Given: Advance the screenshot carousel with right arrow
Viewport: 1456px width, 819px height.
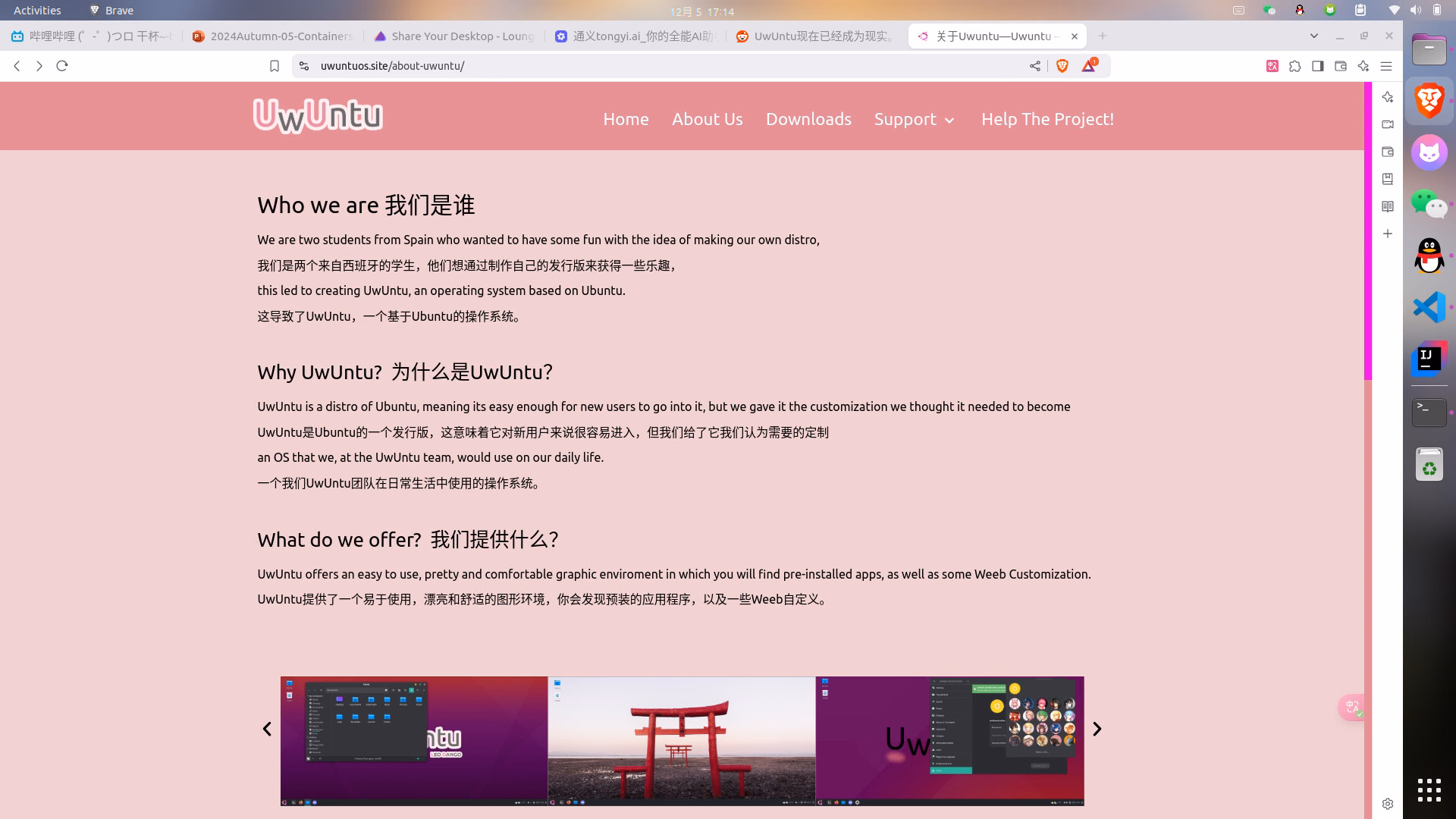Looking at the screenshot, I should click(x=1097, y=730).
